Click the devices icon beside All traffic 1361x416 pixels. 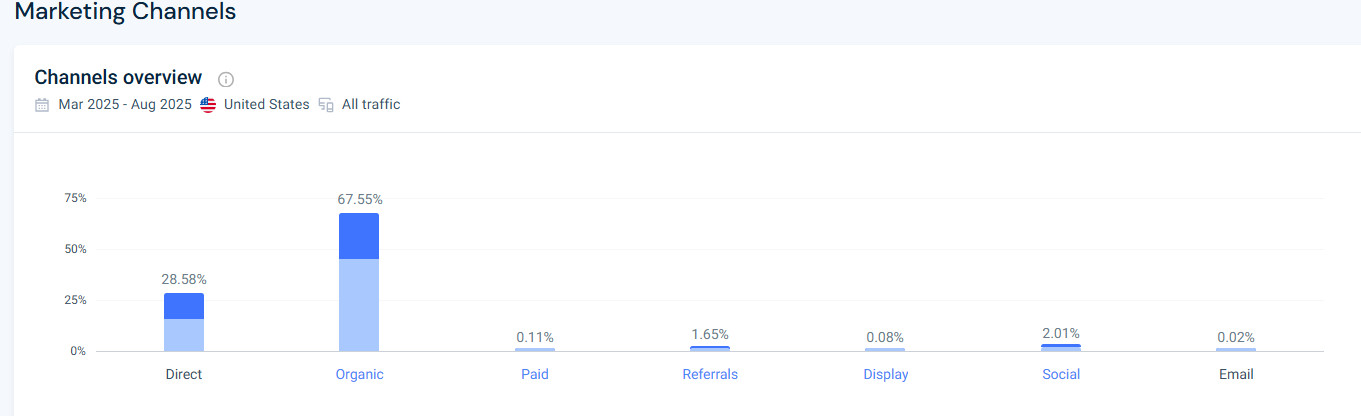326,105
